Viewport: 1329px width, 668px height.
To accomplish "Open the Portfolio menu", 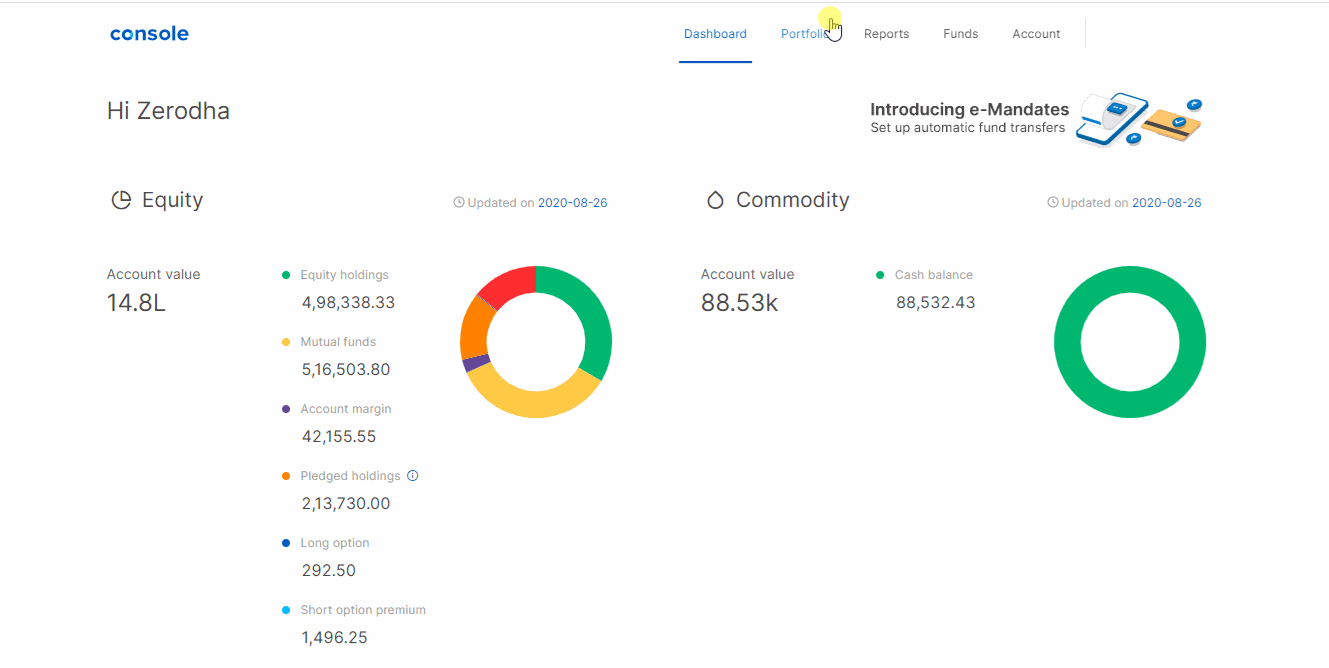I will pos(804,34).
